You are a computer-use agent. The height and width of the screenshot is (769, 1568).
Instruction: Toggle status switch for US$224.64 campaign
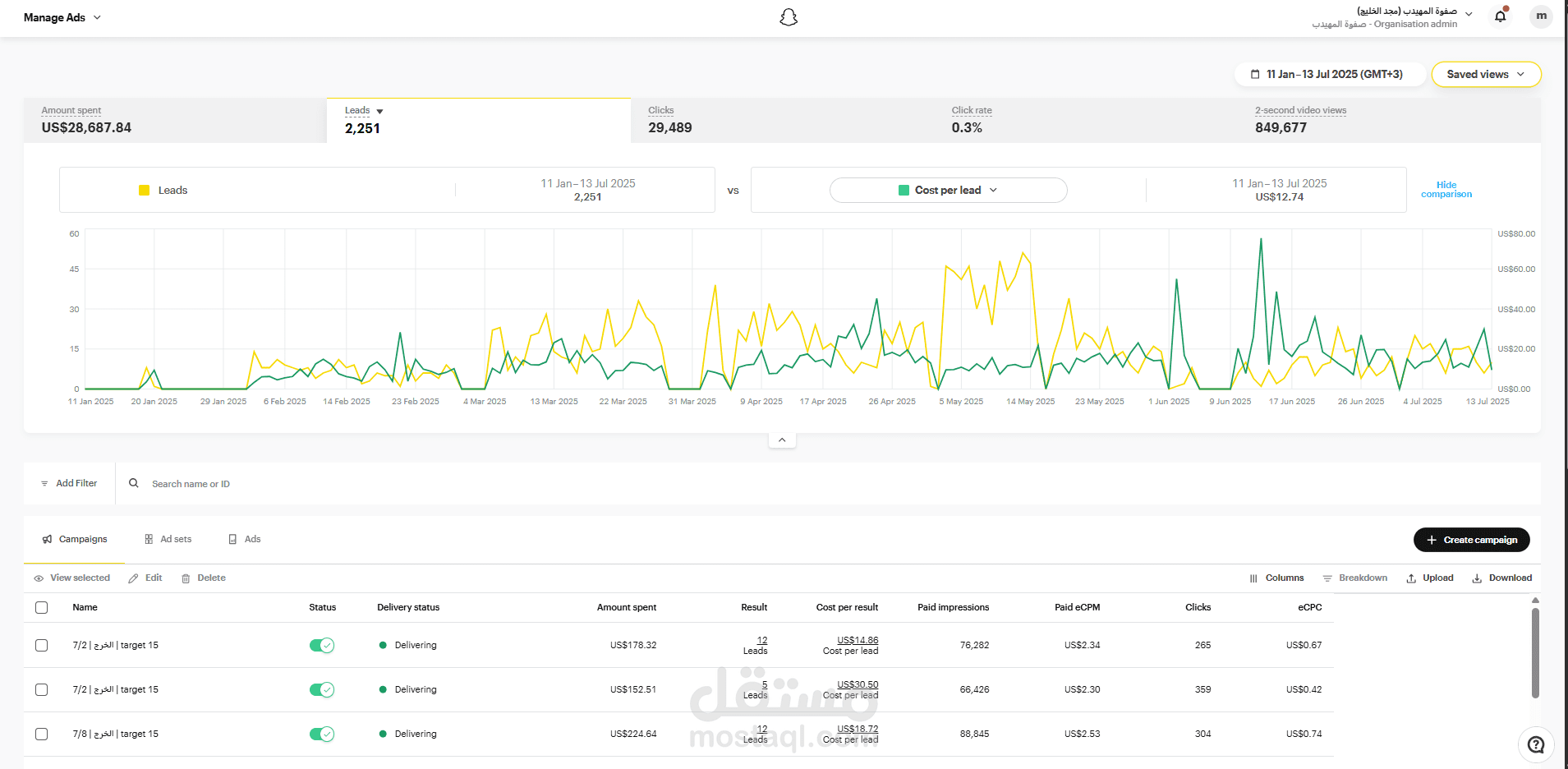(x=322, y=734)
